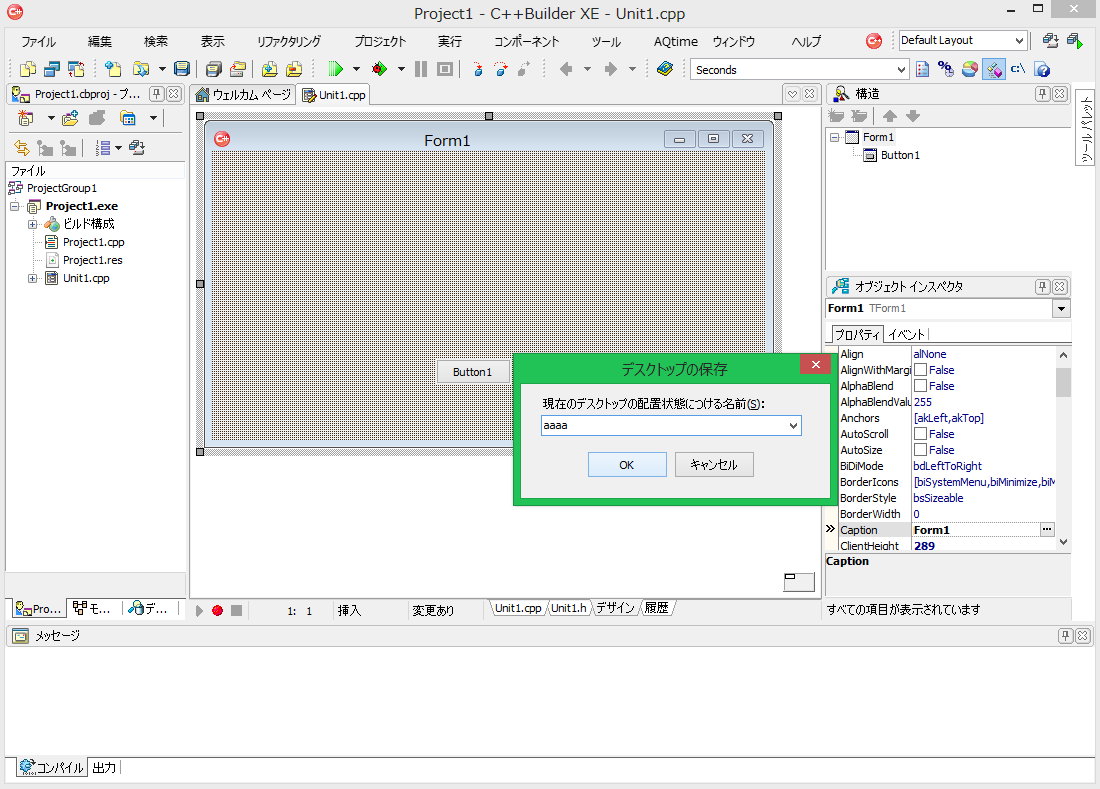Click the pie chart icon in AQtime toolbar
The height and width of the screenshot is (789, 1100).
[969, 69]
